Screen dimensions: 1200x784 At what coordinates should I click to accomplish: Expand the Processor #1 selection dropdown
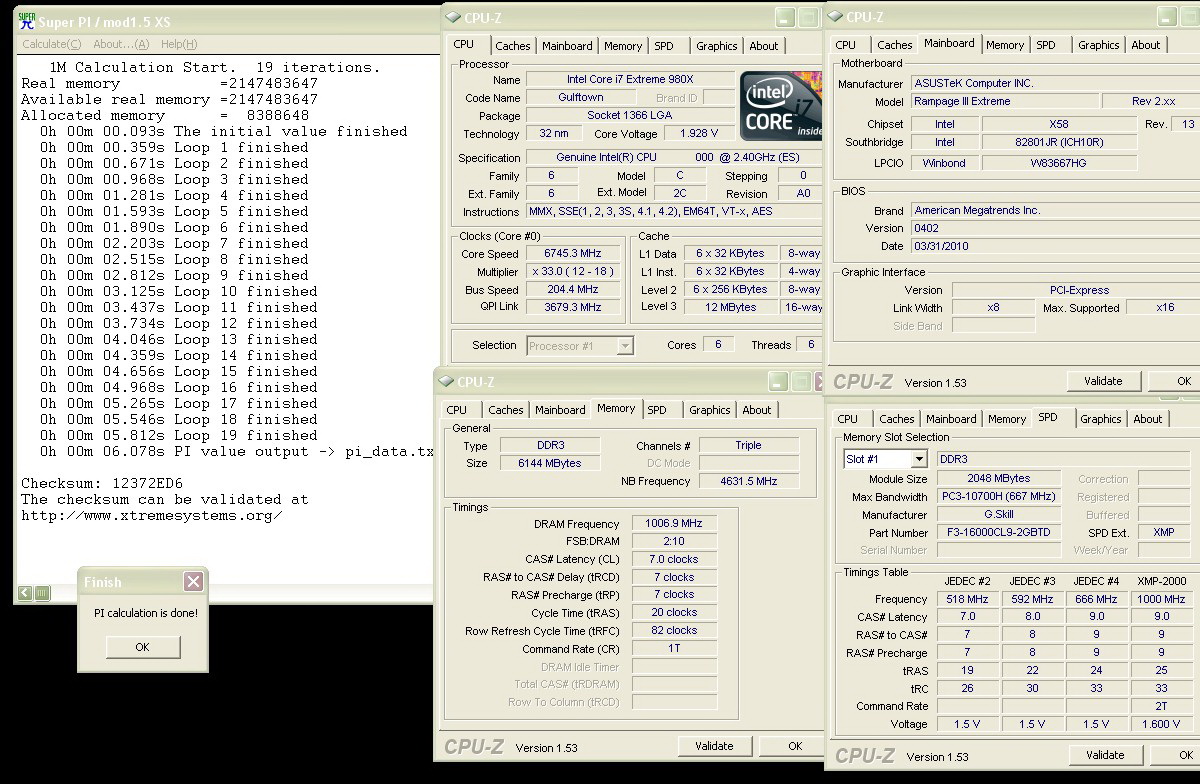tap(624, 346)
